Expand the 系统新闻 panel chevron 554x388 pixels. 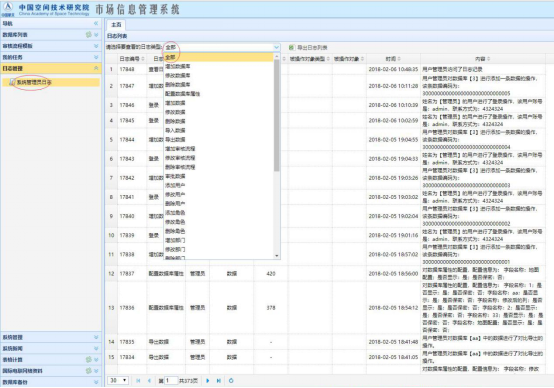[x=96, y=348]
